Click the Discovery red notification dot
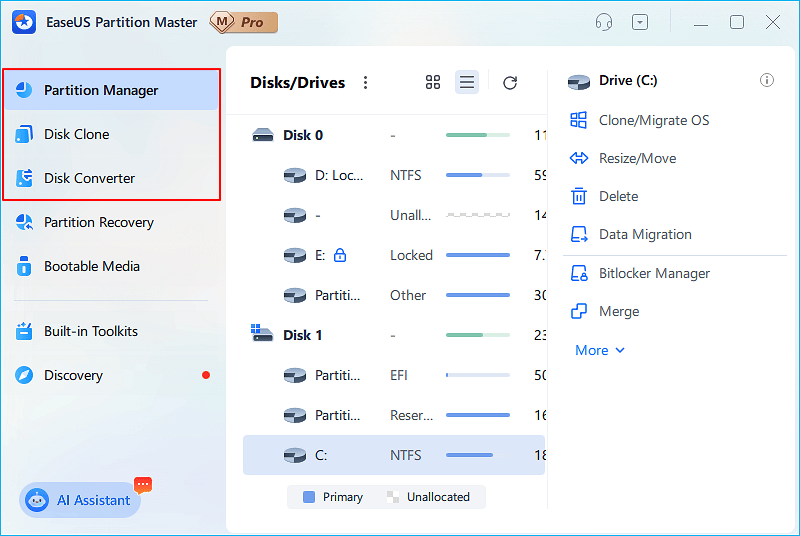This screenshot has width=800, height=536. click(x=206, y=375)
